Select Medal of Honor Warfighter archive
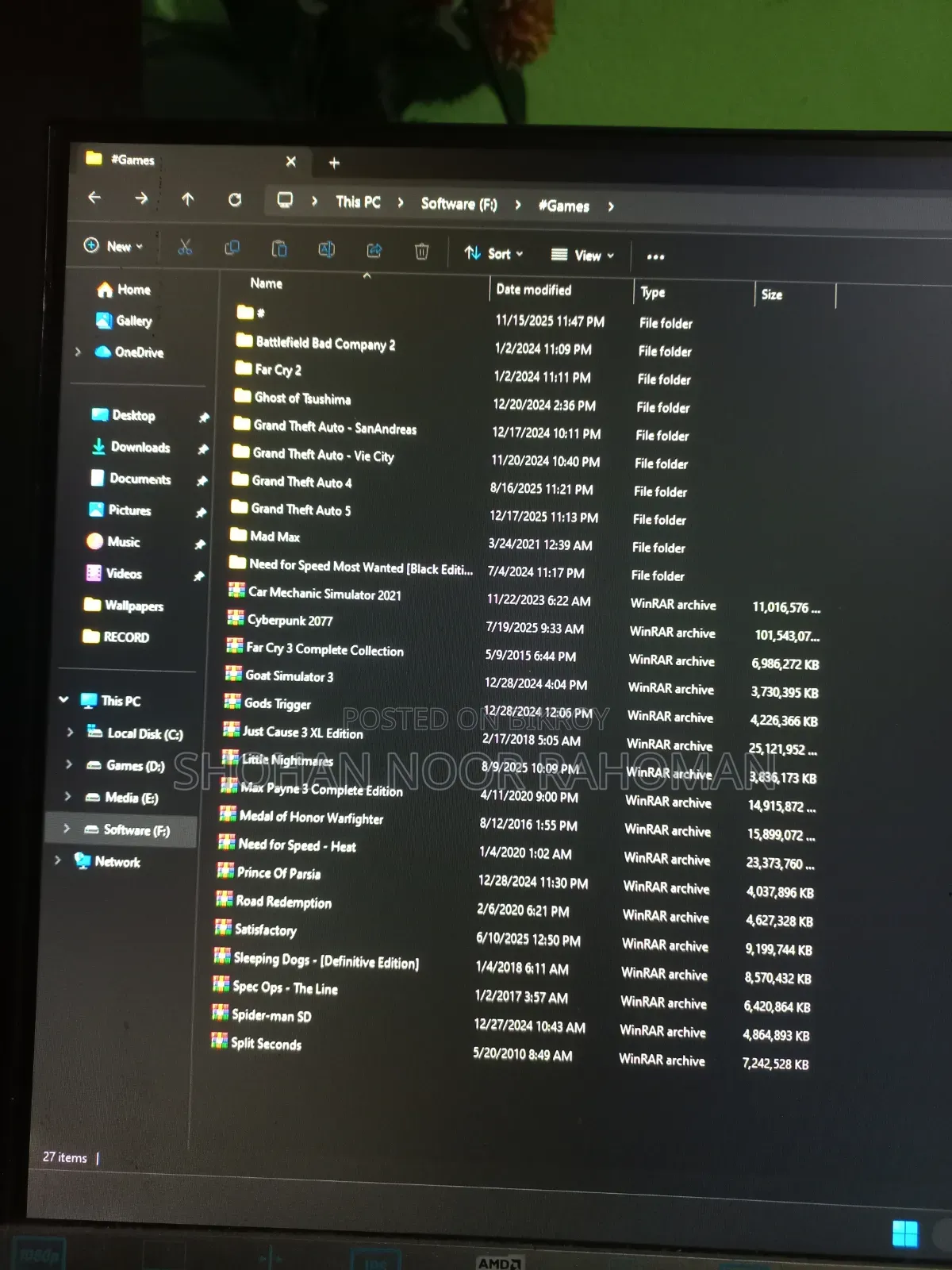This screenshot has width=952, height=1270. [x=301, y=816]
